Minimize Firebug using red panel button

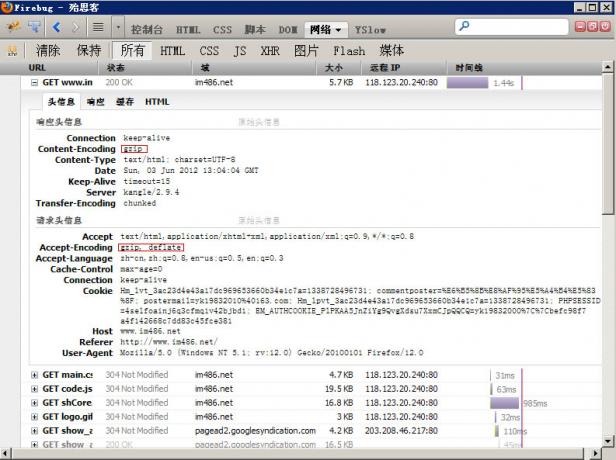580,26
